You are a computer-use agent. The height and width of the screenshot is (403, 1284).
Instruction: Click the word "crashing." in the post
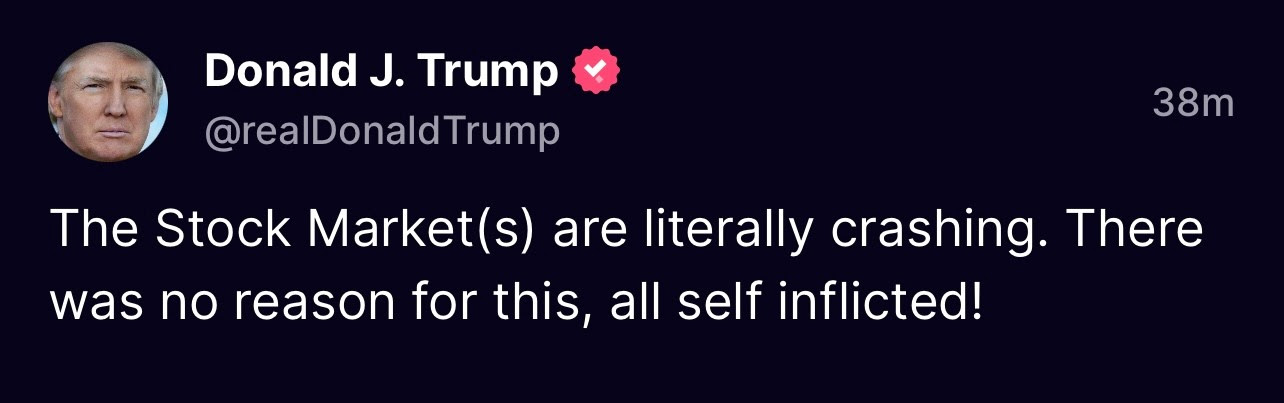tap(943, 232)
